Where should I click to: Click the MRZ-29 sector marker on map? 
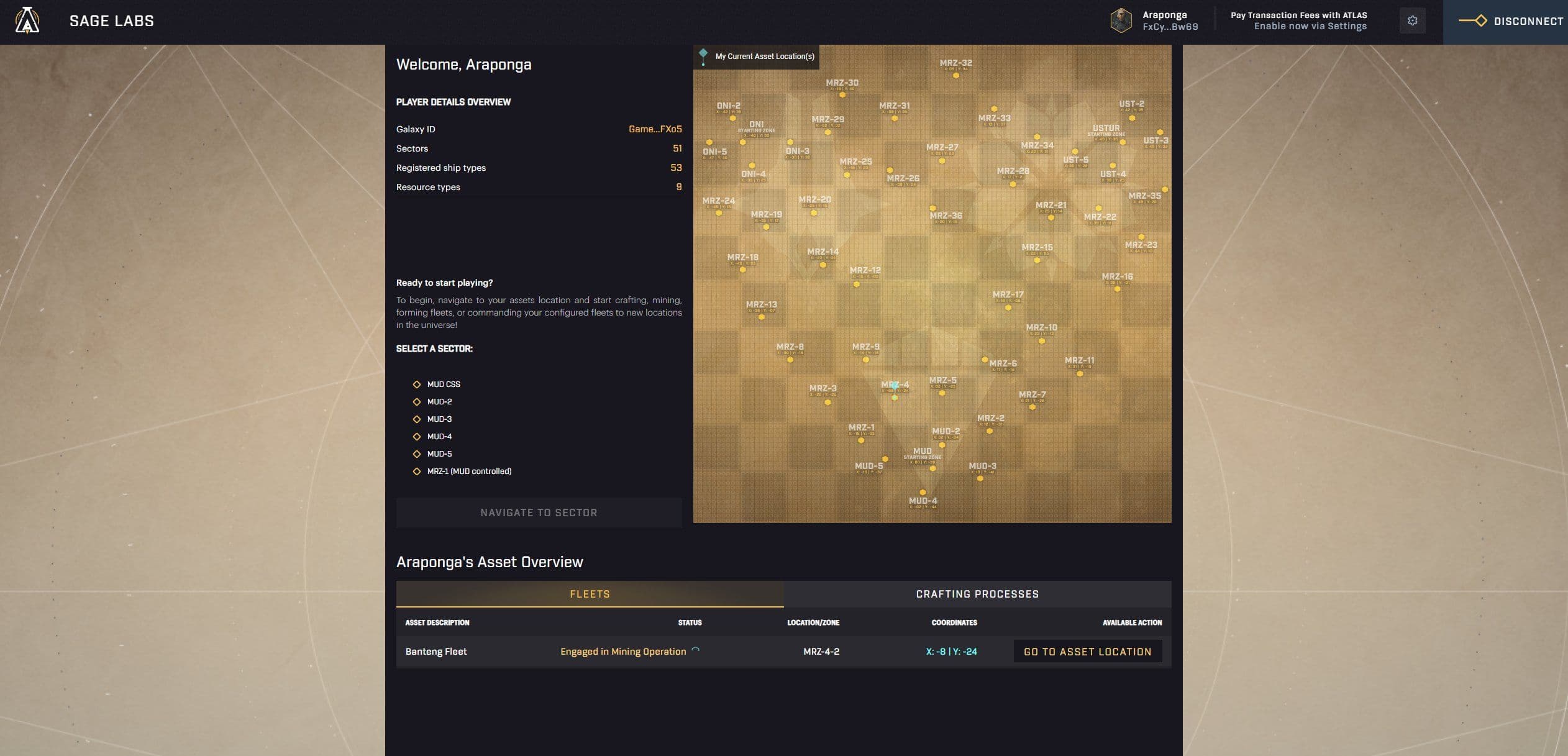[826, 132]
